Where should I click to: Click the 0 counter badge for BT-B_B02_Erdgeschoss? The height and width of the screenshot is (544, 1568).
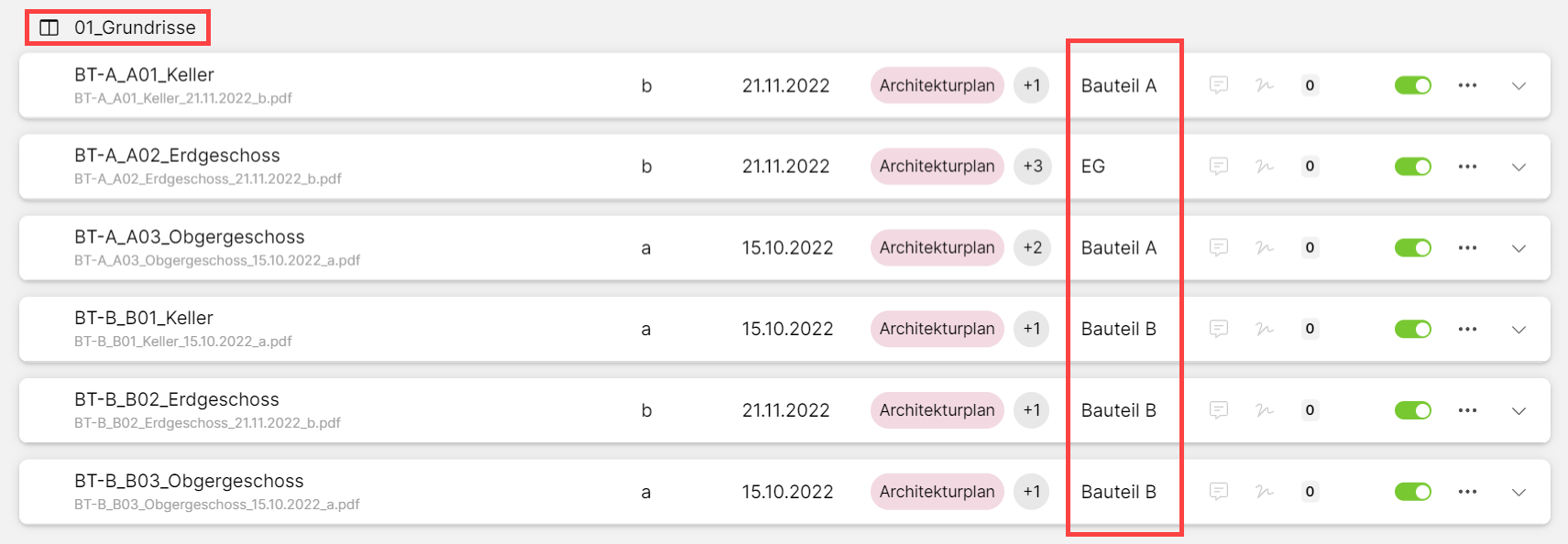pyautogui.click(x=1310, y=410)
